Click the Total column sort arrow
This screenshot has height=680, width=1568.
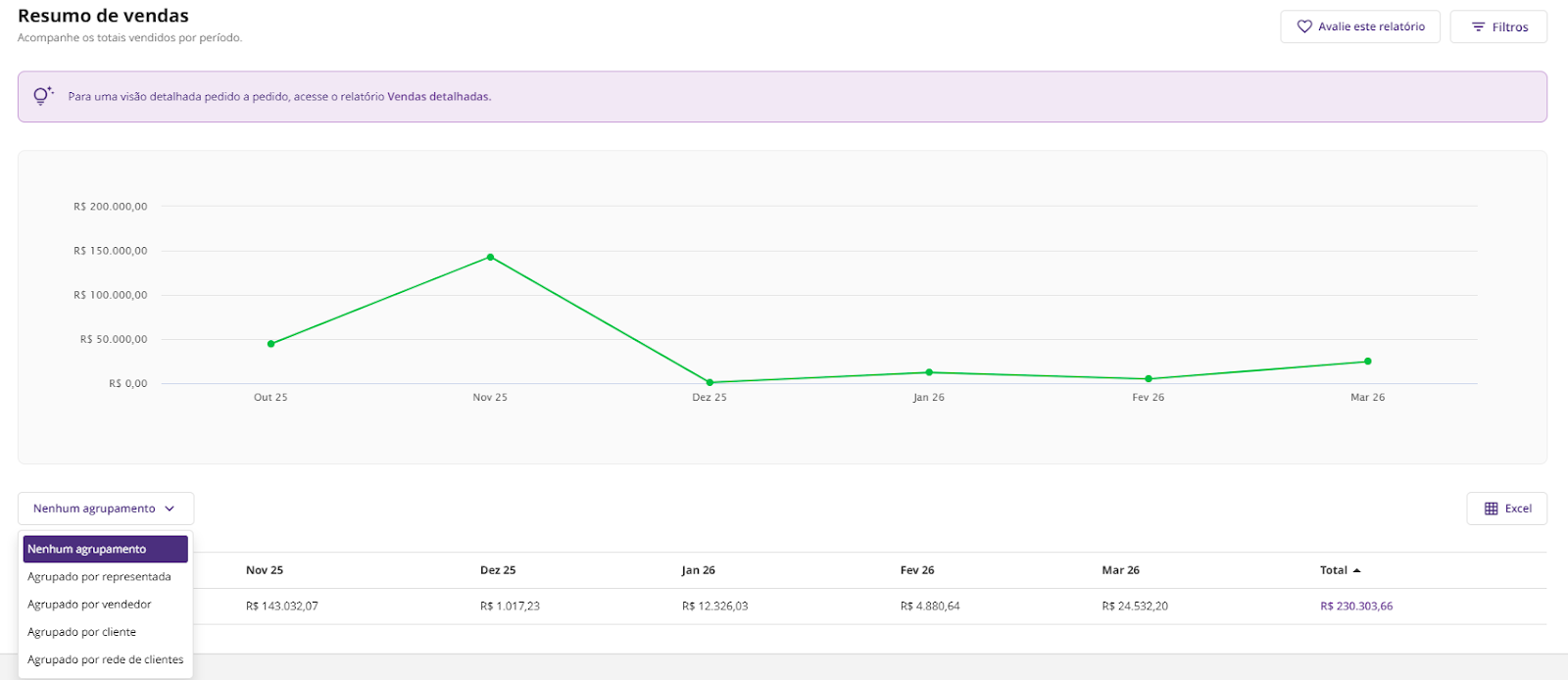[1356, 570]
